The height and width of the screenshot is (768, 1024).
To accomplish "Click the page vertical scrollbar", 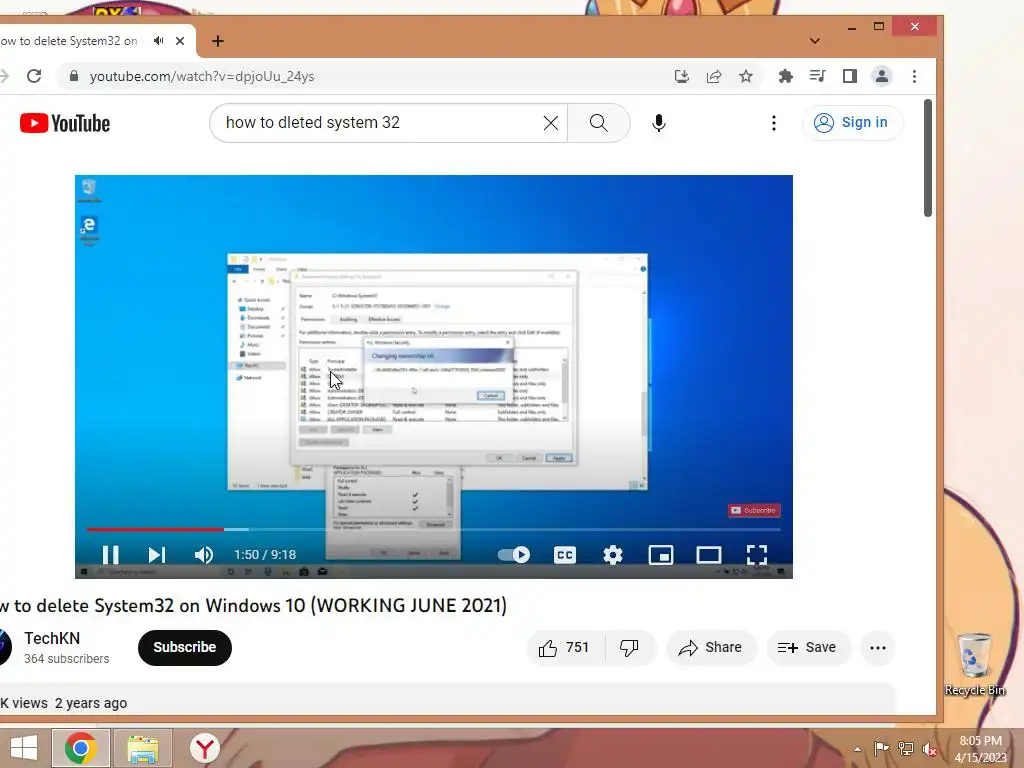I will (928, 157).
